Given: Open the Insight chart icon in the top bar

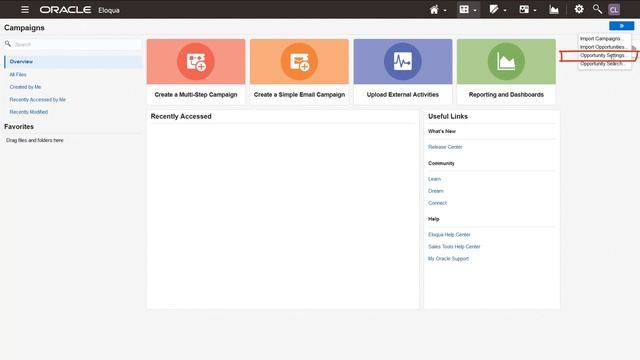Looking at the screenshot, I should click(x=554, y=9).
